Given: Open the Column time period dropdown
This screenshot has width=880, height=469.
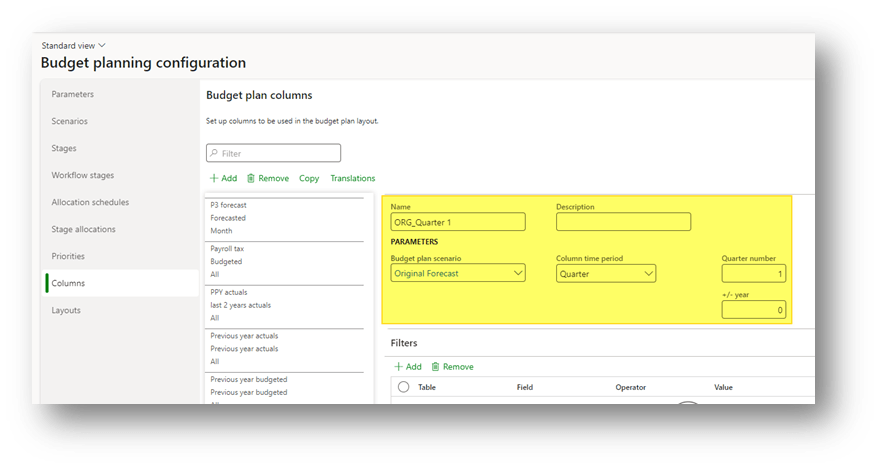Looking at the screenshot, I should pos(648,273).
